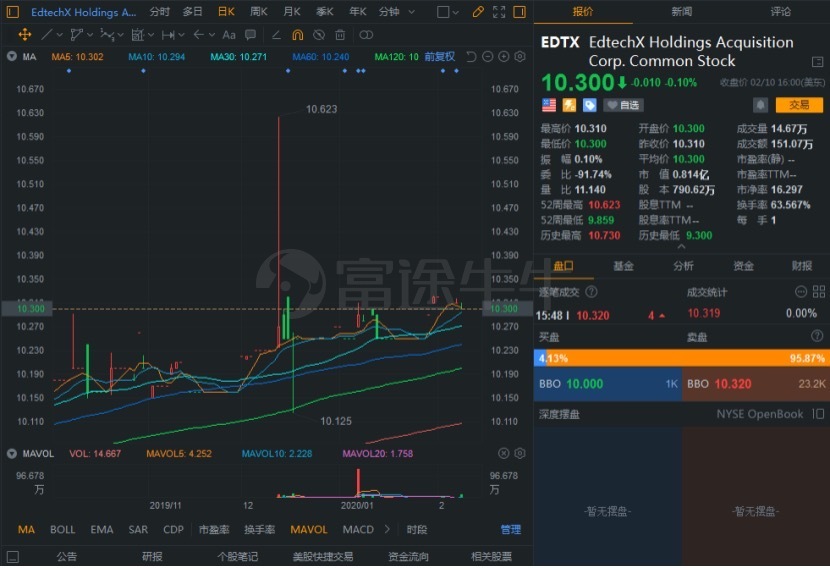Image resolution: width=830 pixels, height=568 pixels.
Task: Toggle the right sidebar panel icon
Action: (x=520, y=12)
